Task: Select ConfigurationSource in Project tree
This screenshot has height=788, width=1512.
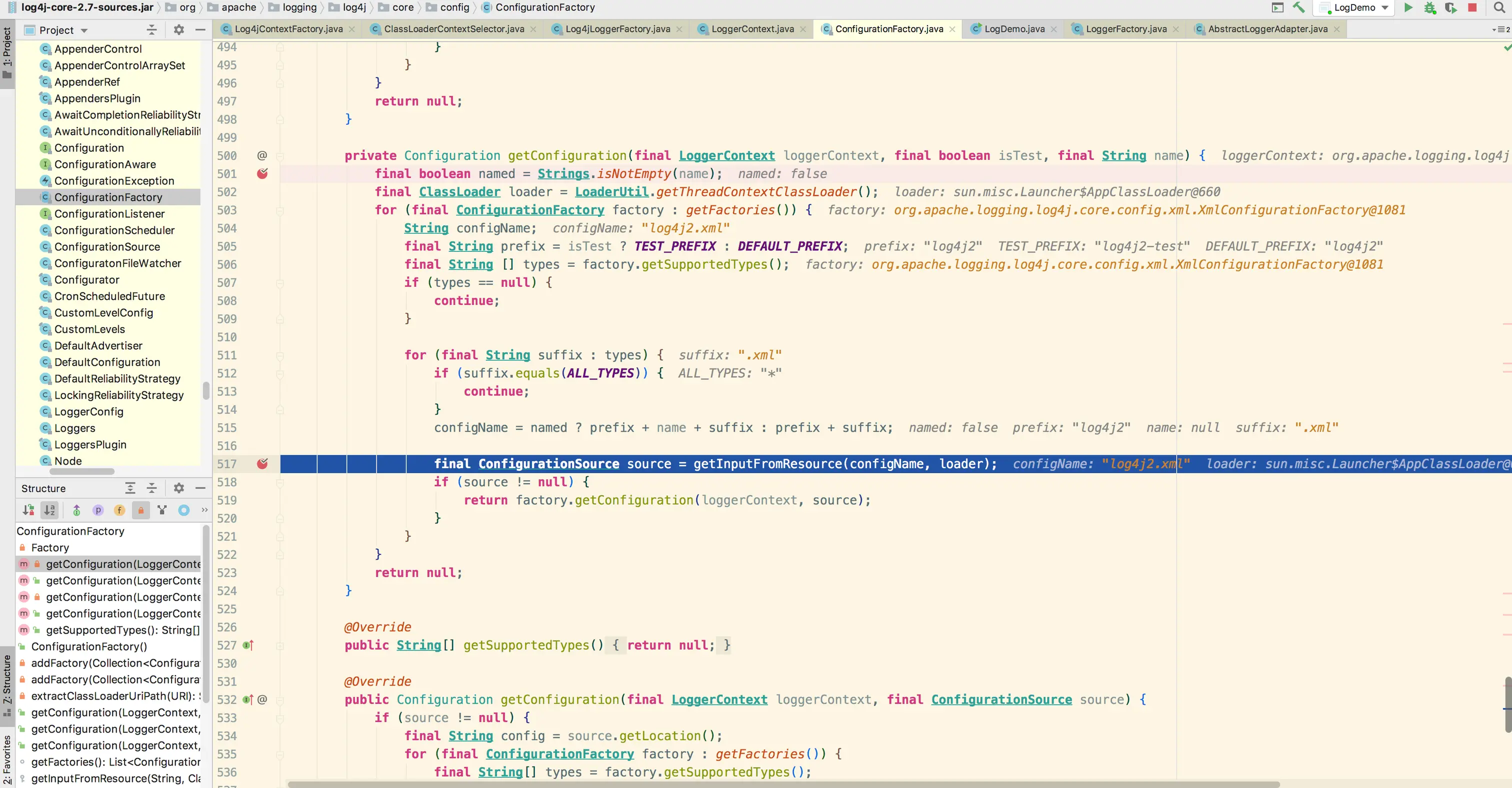Action: point(107,246)
